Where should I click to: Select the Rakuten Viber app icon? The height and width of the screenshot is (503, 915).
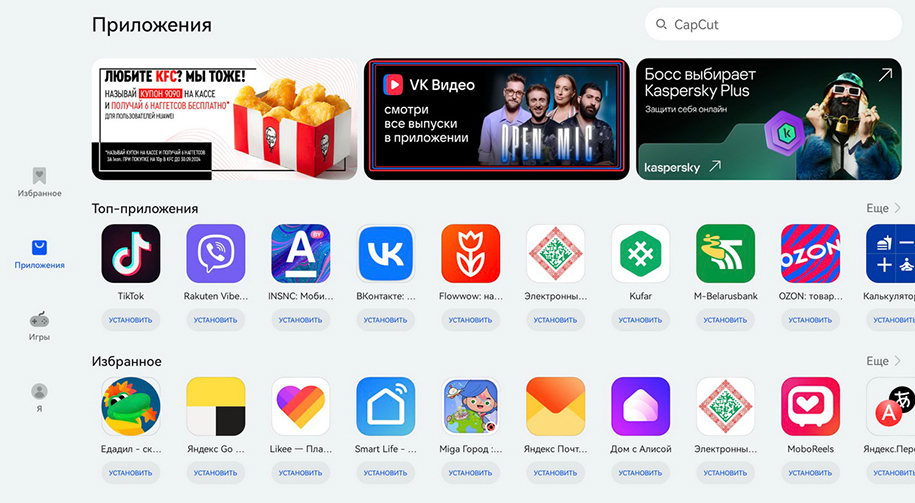215,254
